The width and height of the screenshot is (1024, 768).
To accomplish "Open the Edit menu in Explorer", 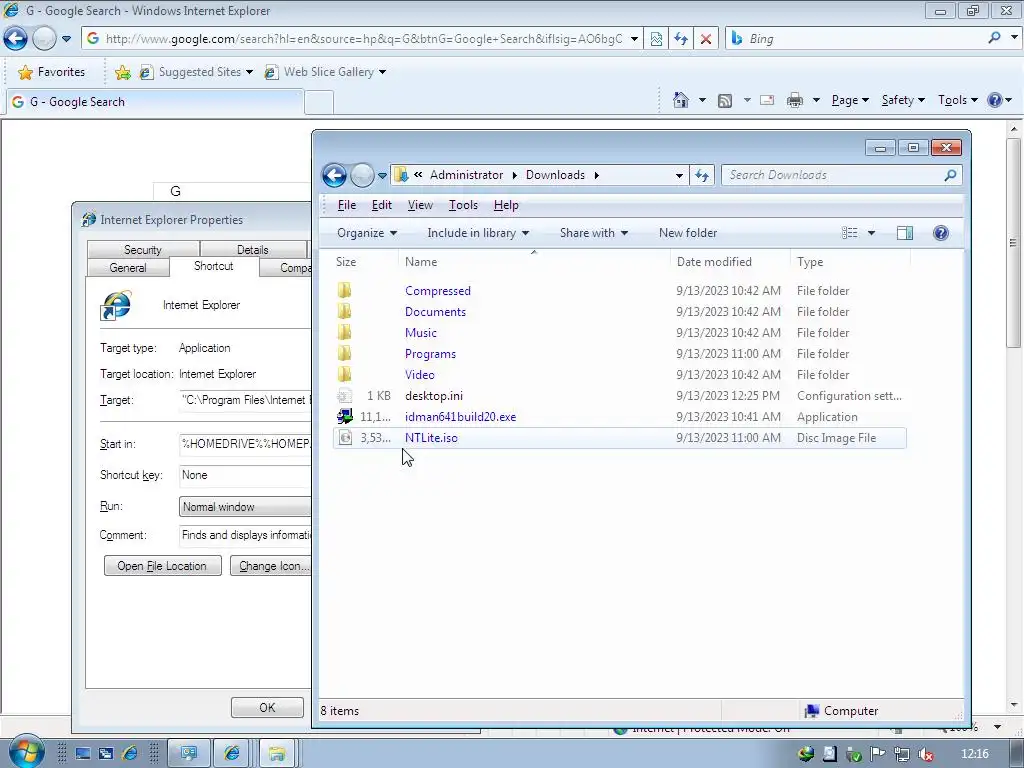I will (381, 205).
